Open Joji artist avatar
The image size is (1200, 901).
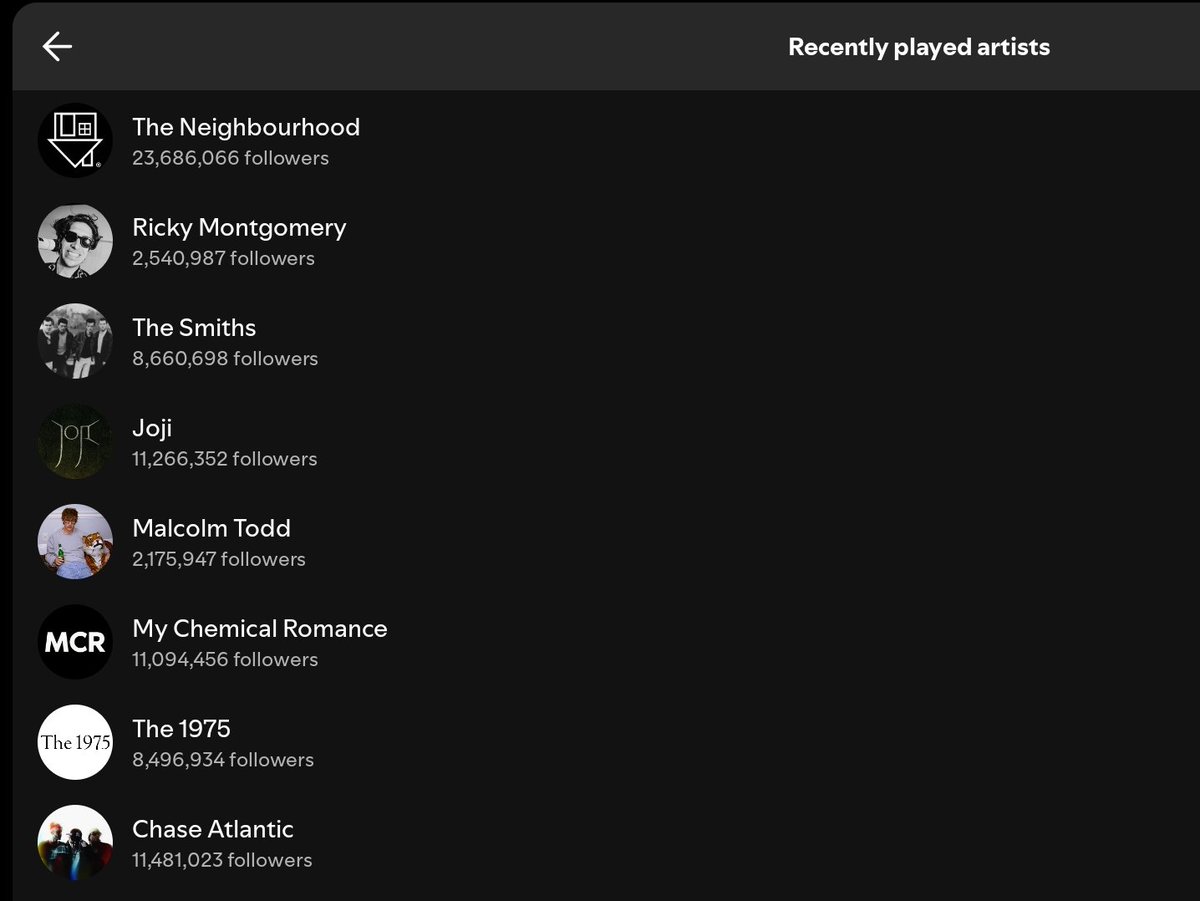(x=75, y=441)
